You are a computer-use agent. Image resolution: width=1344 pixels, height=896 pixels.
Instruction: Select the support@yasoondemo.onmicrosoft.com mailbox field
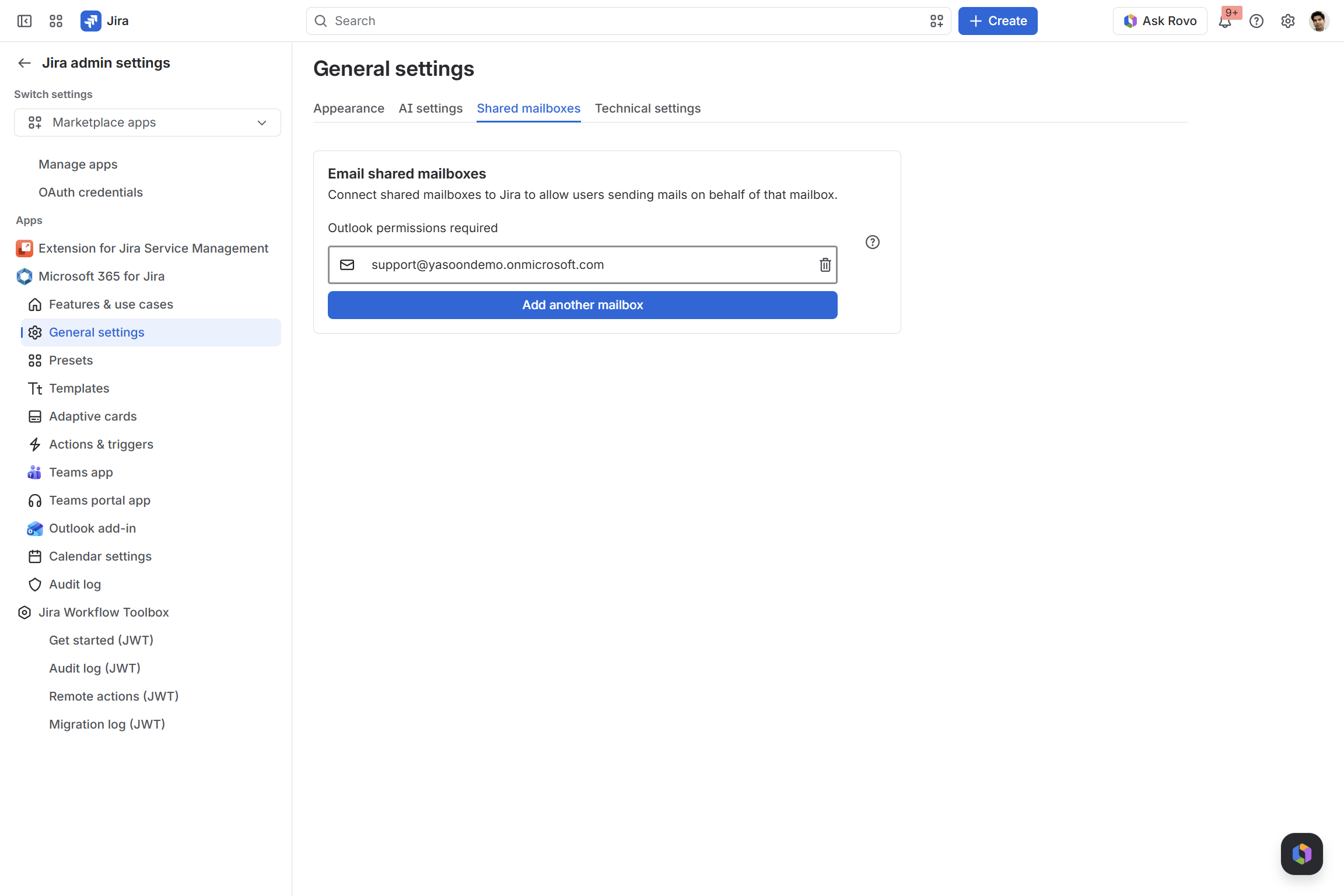tap(583, 265)
